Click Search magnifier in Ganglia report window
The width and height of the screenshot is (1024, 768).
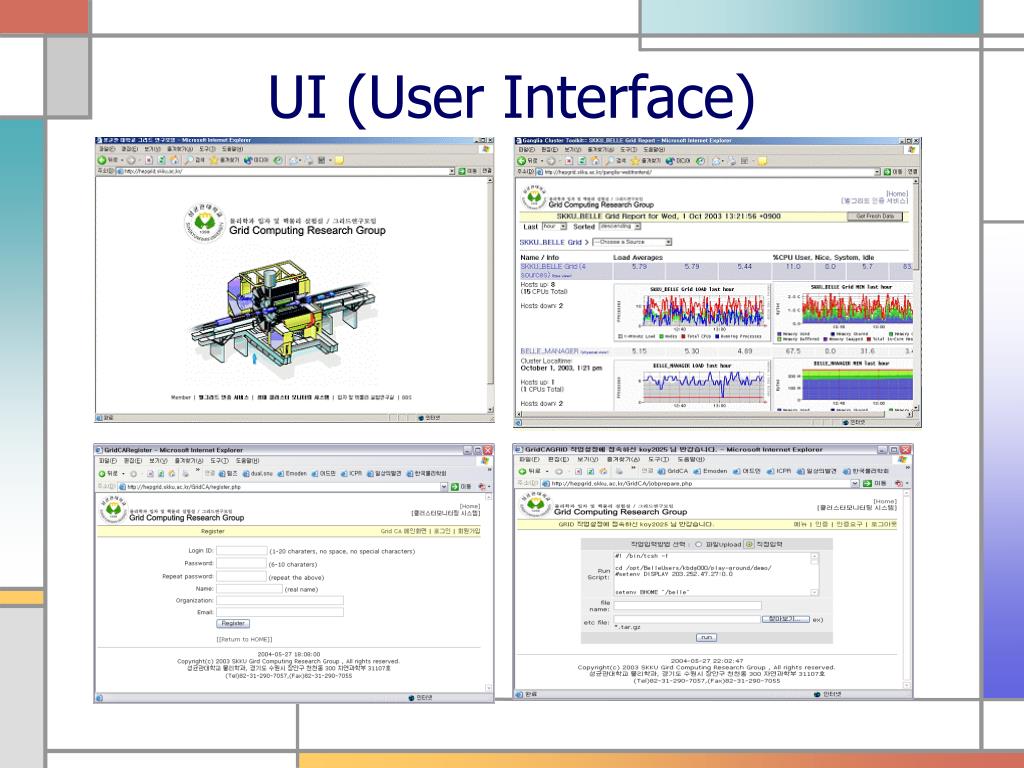(x=609, y=161)
